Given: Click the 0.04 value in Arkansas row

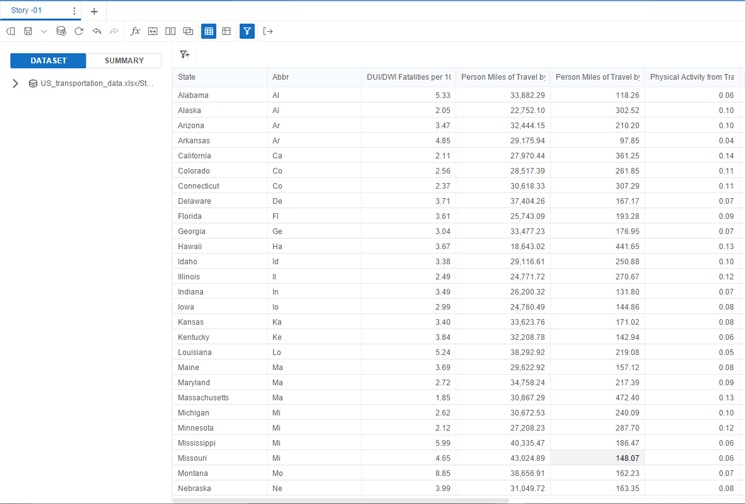Looking at the screenshot, I should tap(692, 141).
